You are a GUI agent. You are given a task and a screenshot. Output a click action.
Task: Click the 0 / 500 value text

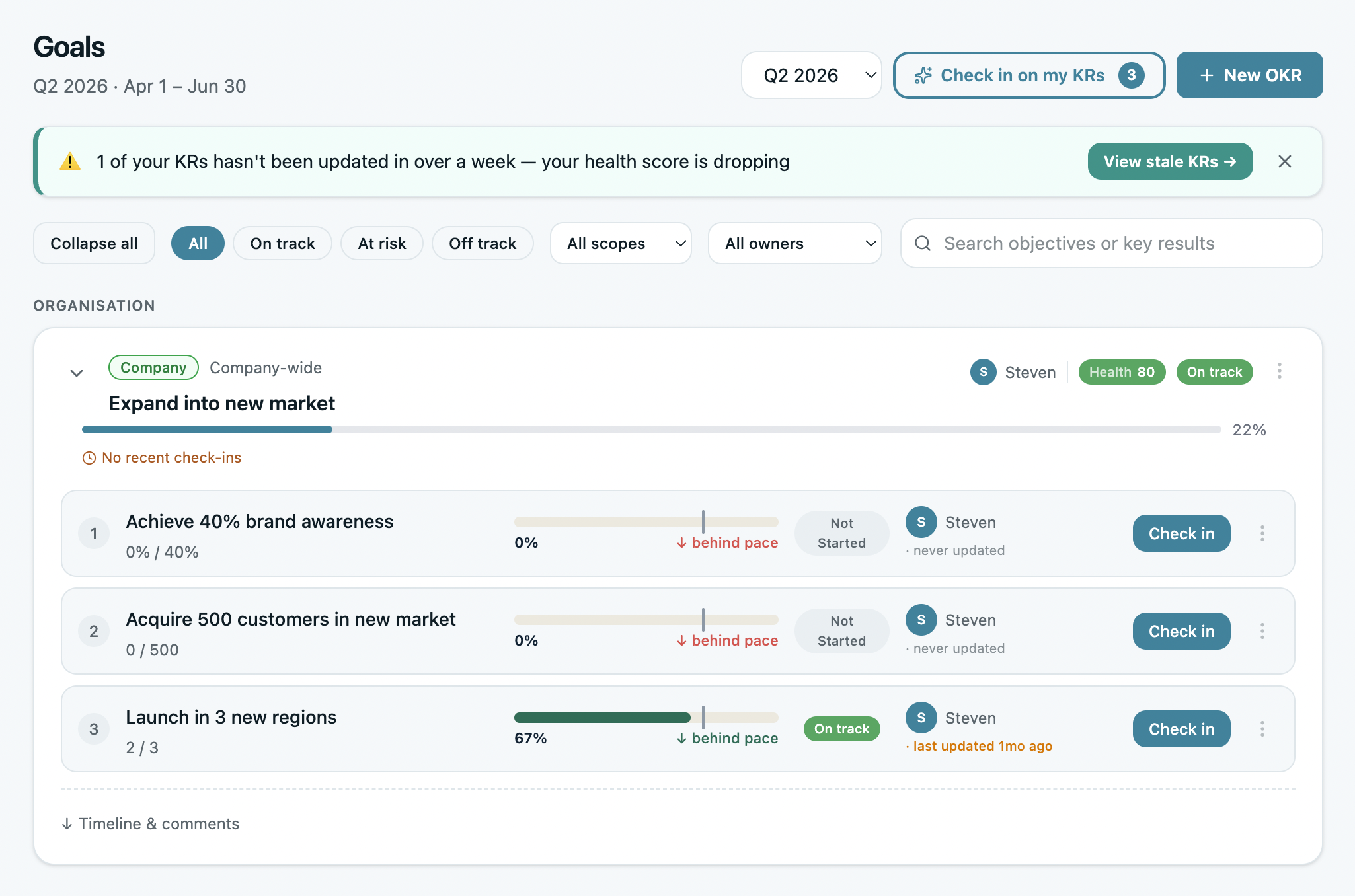coord(152,650)
